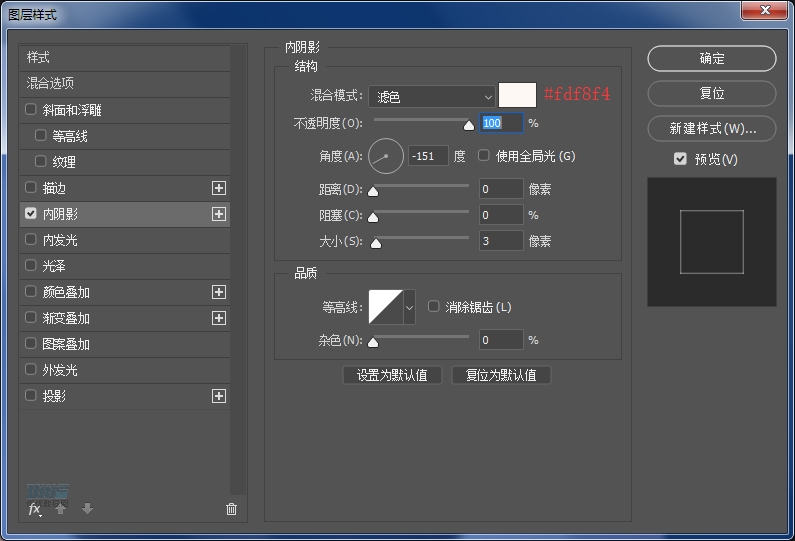The image size is (795, 541).
Task: Click the 大小 field showing 3
Action: 501,241
